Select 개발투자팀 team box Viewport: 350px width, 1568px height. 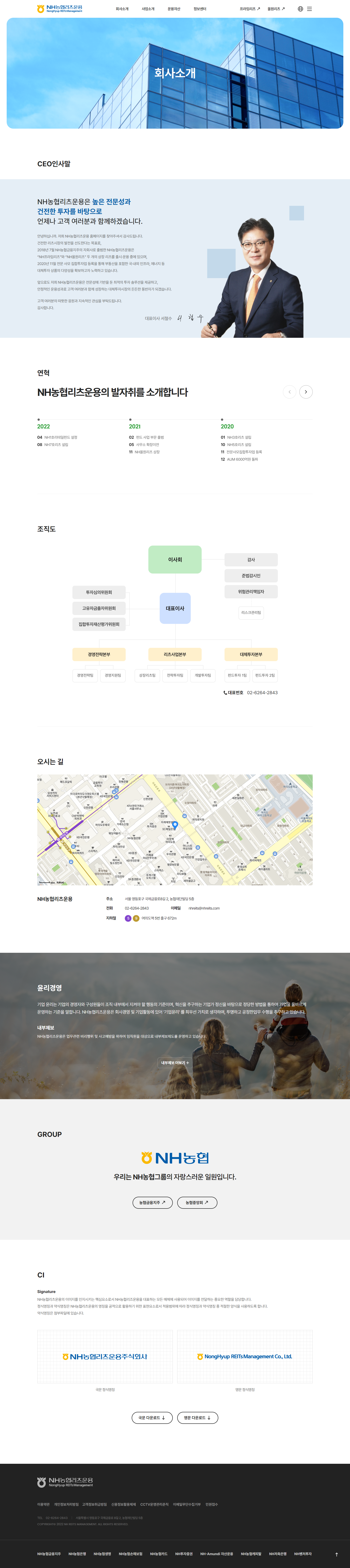[203, 675]
